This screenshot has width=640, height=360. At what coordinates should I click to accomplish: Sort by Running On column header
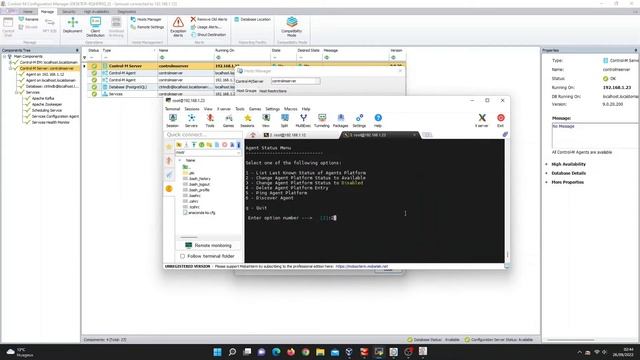[242, 50]
